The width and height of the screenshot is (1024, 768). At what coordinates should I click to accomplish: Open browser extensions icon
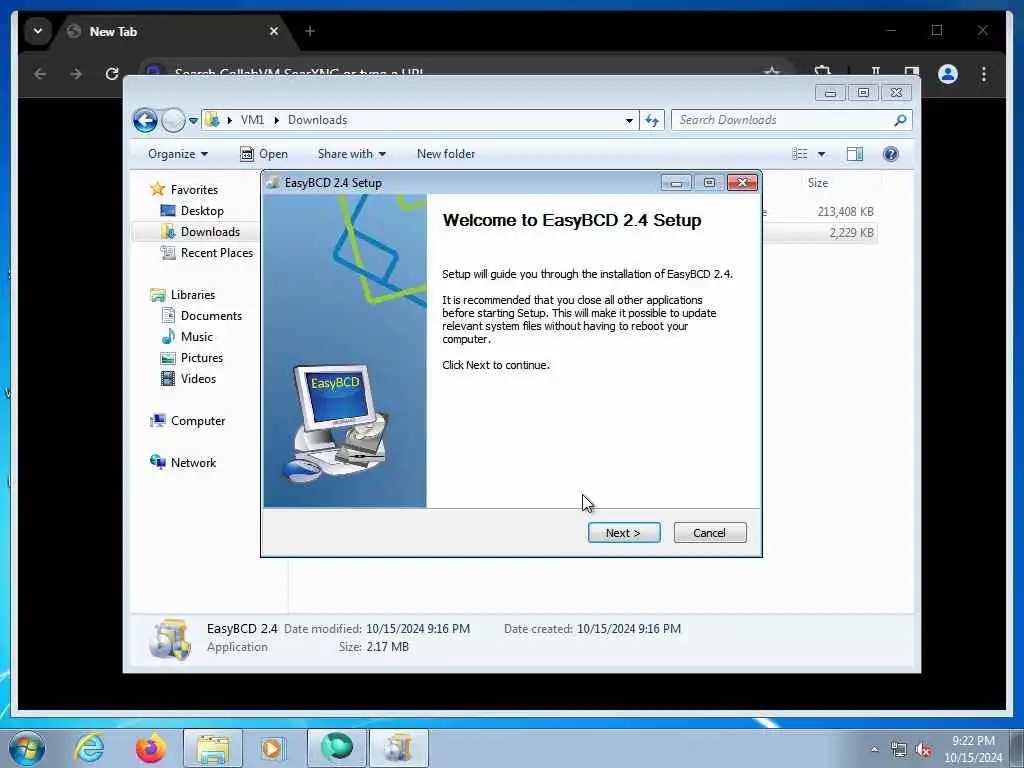823,71
